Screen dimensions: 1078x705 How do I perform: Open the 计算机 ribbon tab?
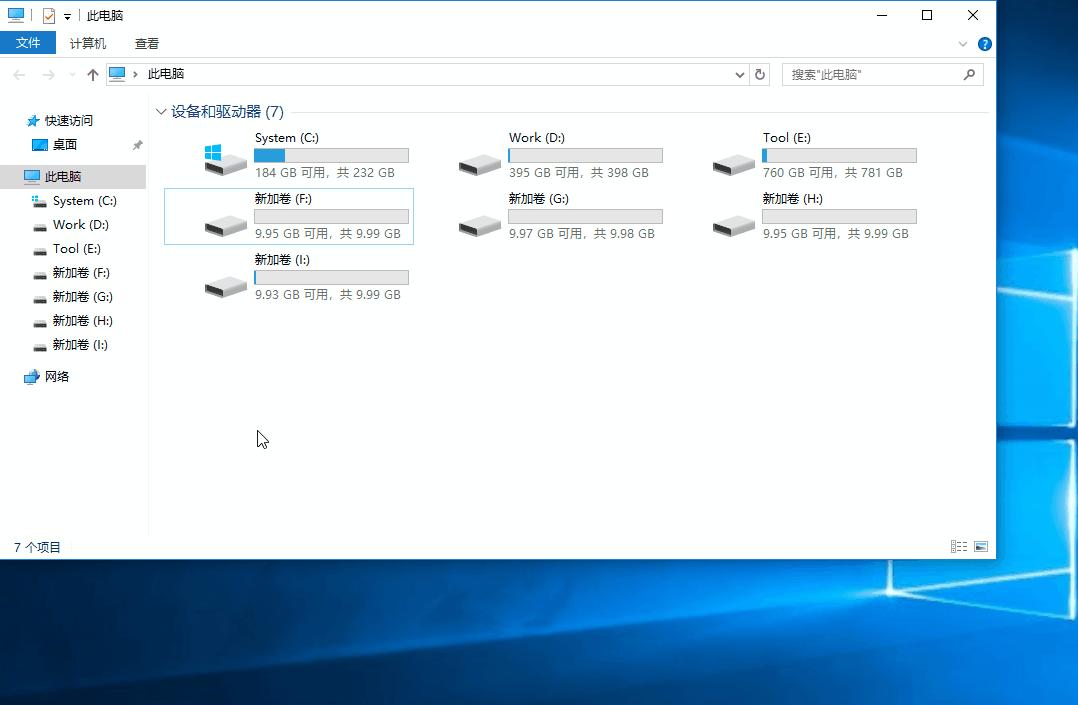[x=88, y=43]
